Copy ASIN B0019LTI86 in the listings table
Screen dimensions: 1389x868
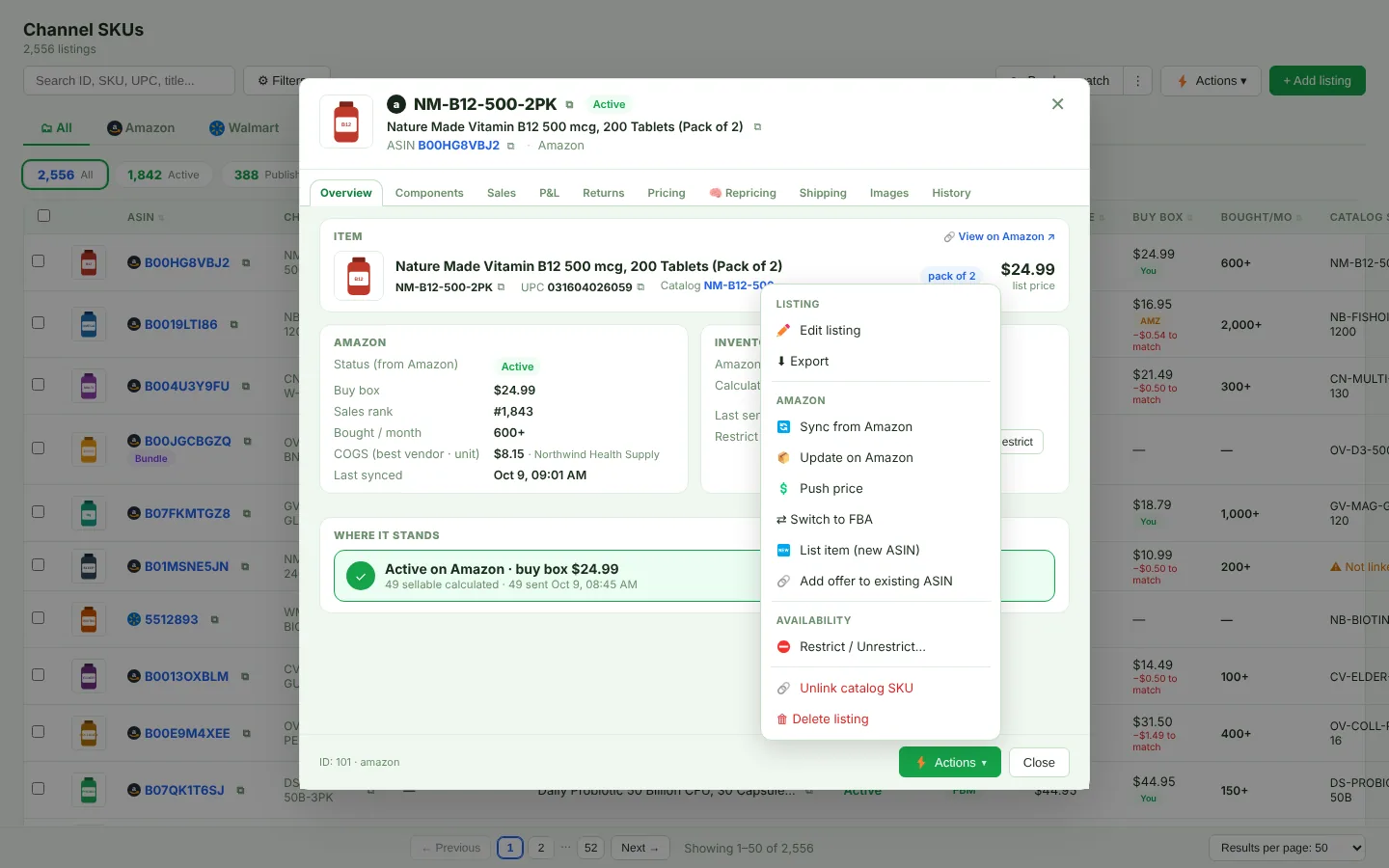pyautogui.click(x=233, y=325)
